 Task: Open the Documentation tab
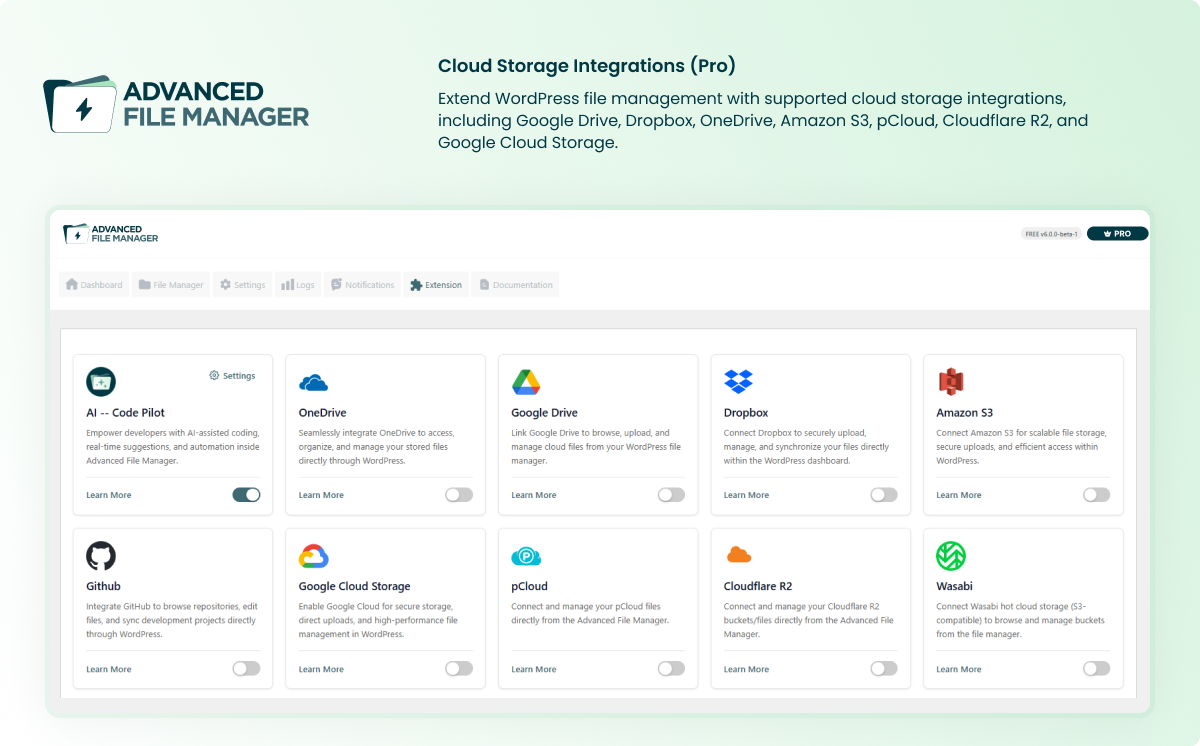pos(515,285)
